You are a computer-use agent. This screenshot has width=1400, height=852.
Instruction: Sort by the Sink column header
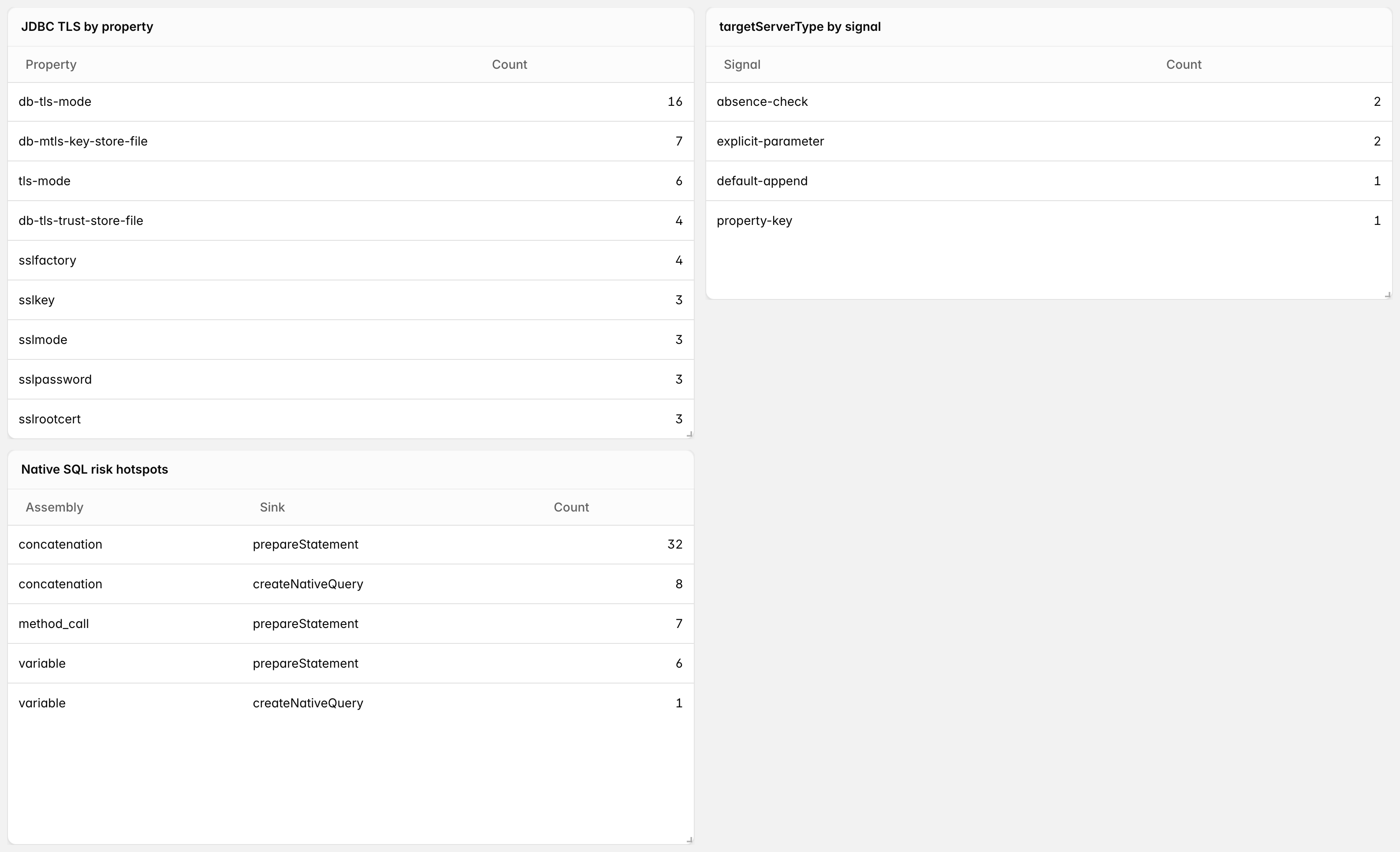pos(272,507)
